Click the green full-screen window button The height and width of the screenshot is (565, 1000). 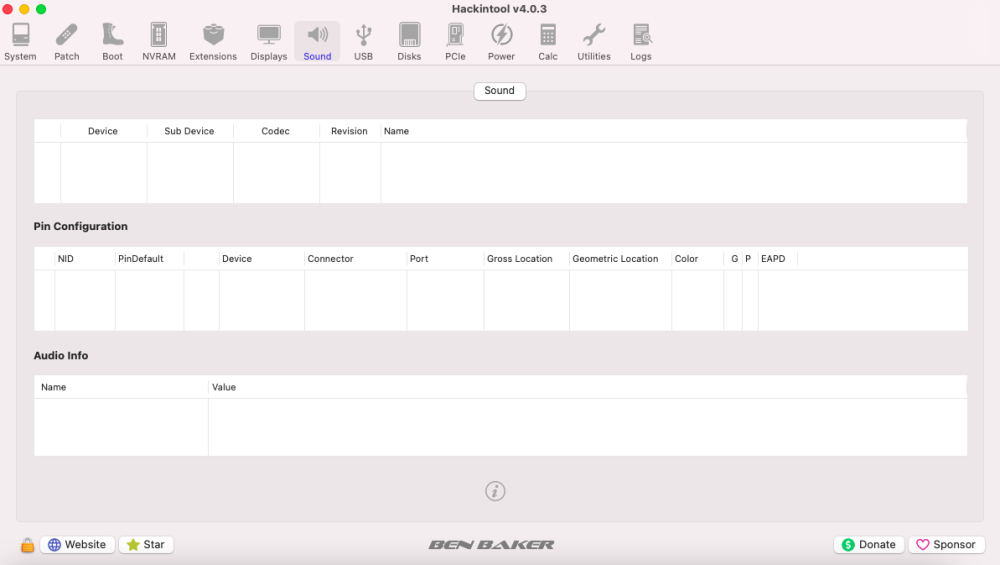[41, 9]
